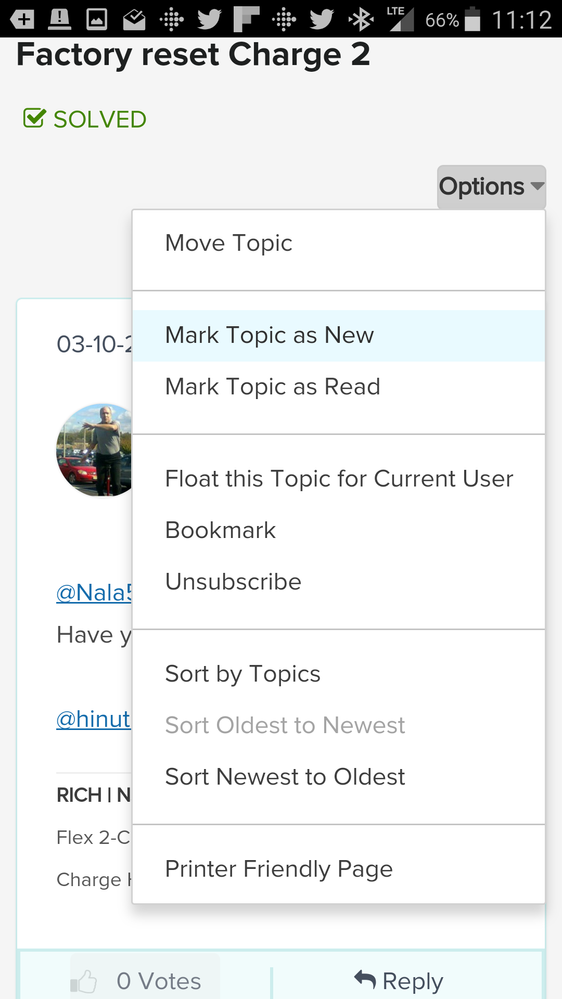
Task: Tap the Bluetooth icon in status bar
Action: [x=360, y=19]
